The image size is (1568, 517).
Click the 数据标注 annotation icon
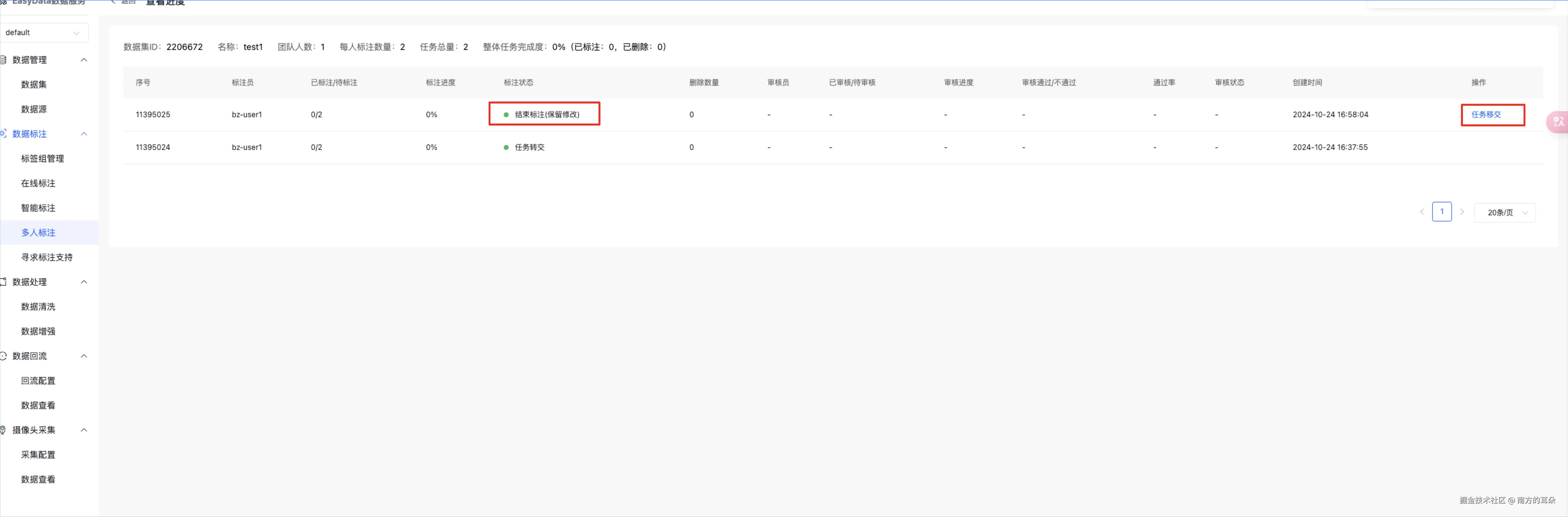click(3, 133)
